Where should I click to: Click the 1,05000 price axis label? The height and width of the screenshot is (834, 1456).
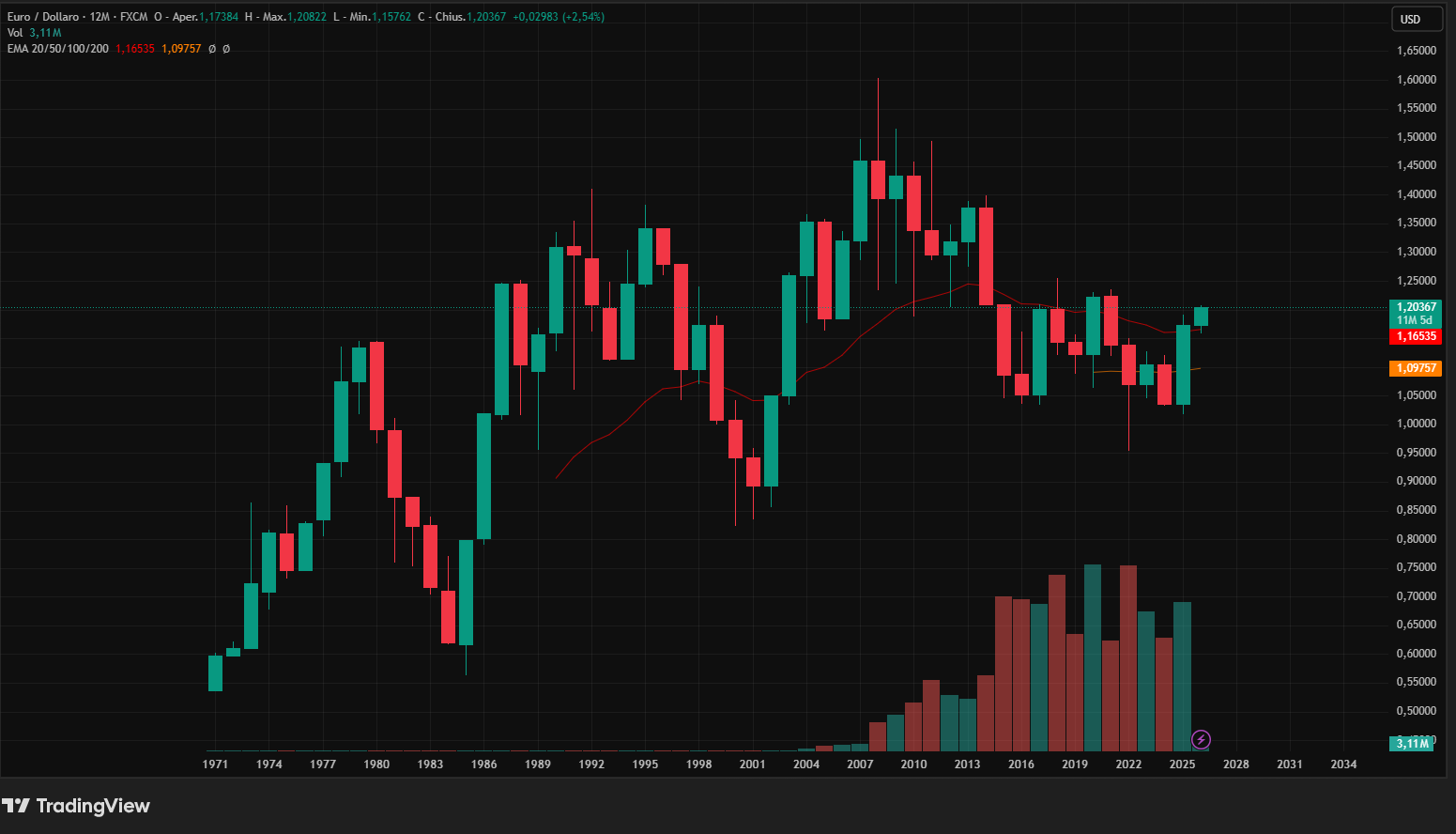1417,395
